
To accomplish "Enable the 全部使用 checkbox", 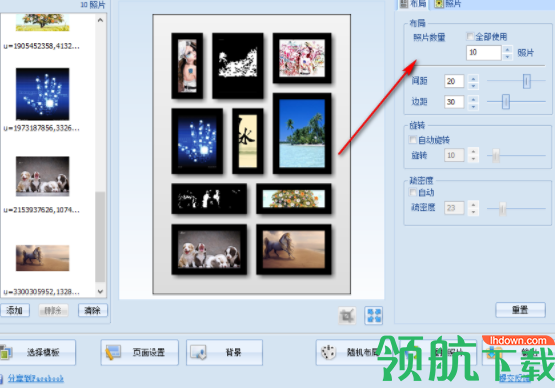I will 470,36.
